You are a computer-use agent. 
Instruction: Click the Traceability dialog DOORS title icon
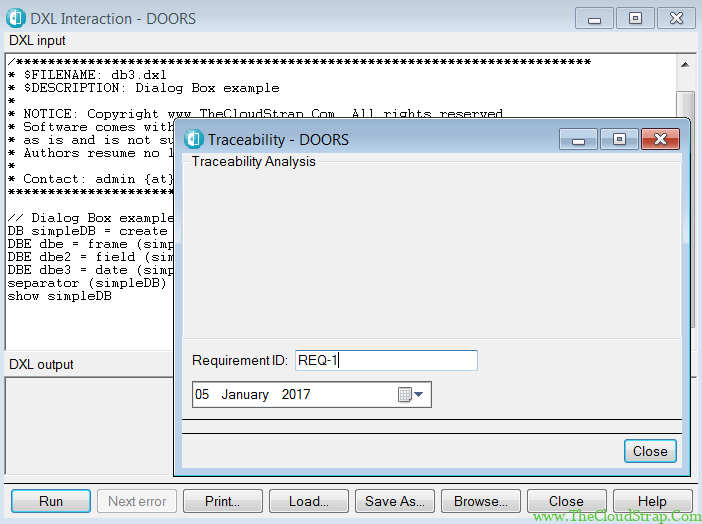point(194,139)
